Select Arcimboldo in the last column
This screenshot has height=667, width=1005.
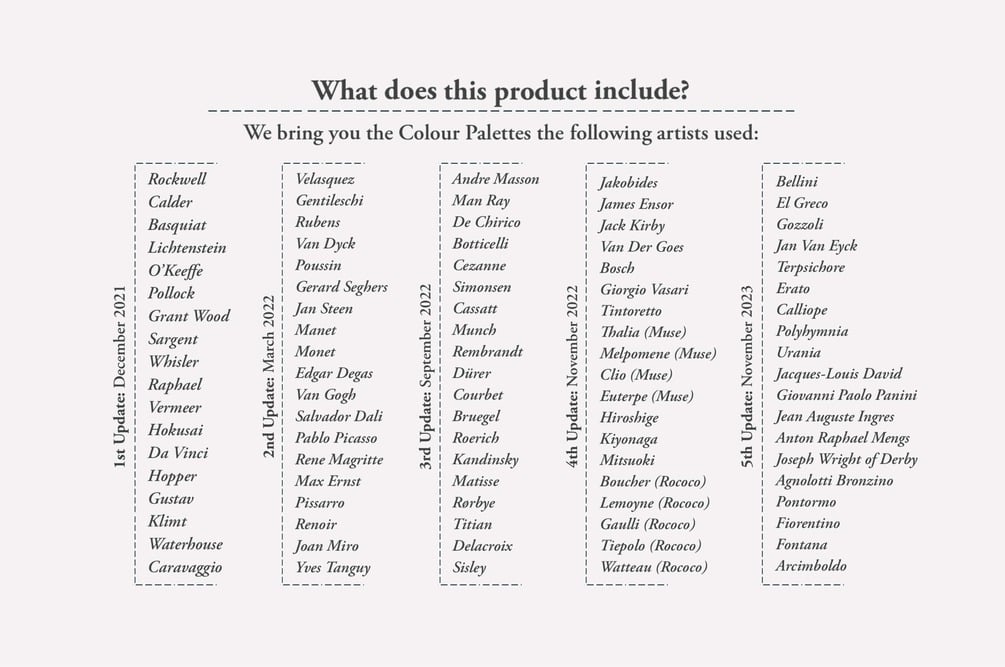pos(810,566)
